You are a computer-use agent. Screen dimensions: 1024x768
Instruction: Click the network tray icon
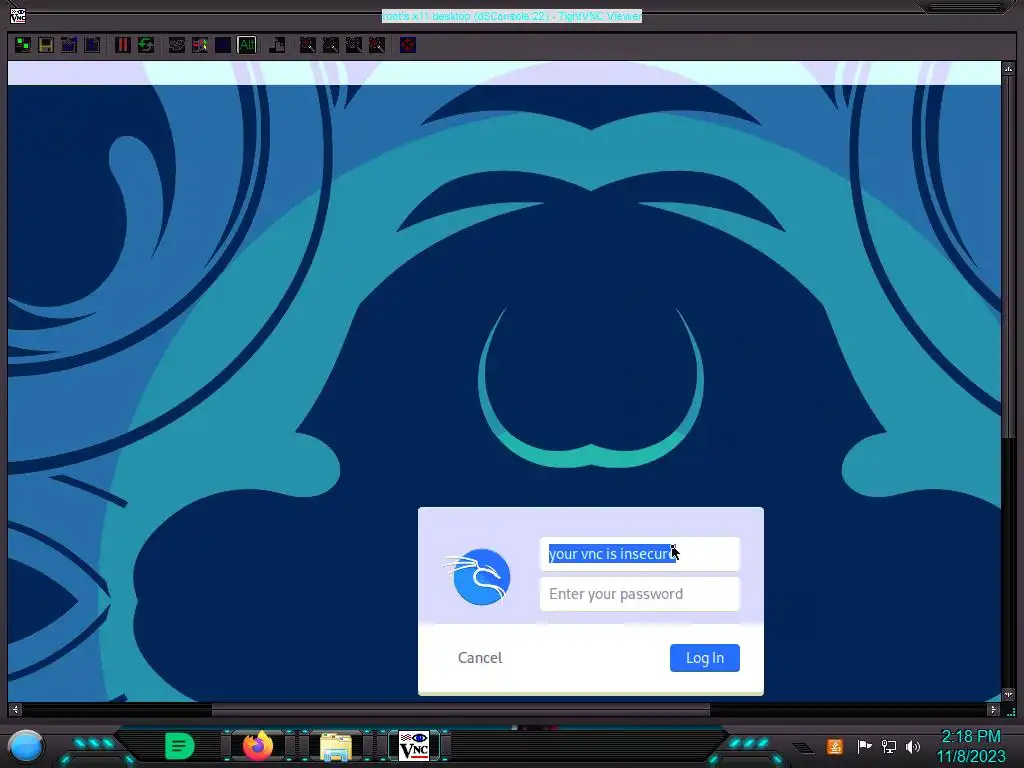(889, 746)
